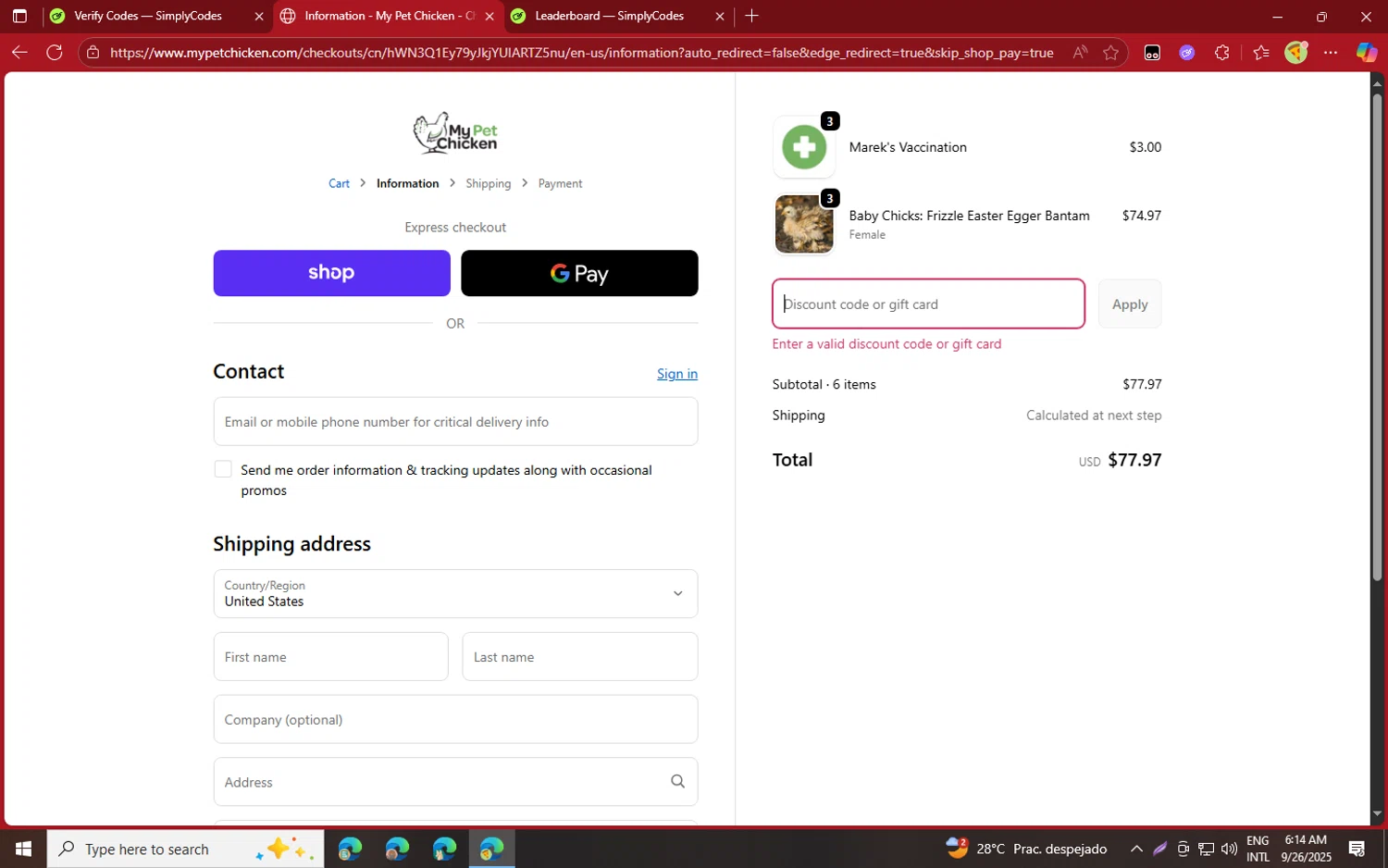Focus the First name field

[x=331, y=656]
